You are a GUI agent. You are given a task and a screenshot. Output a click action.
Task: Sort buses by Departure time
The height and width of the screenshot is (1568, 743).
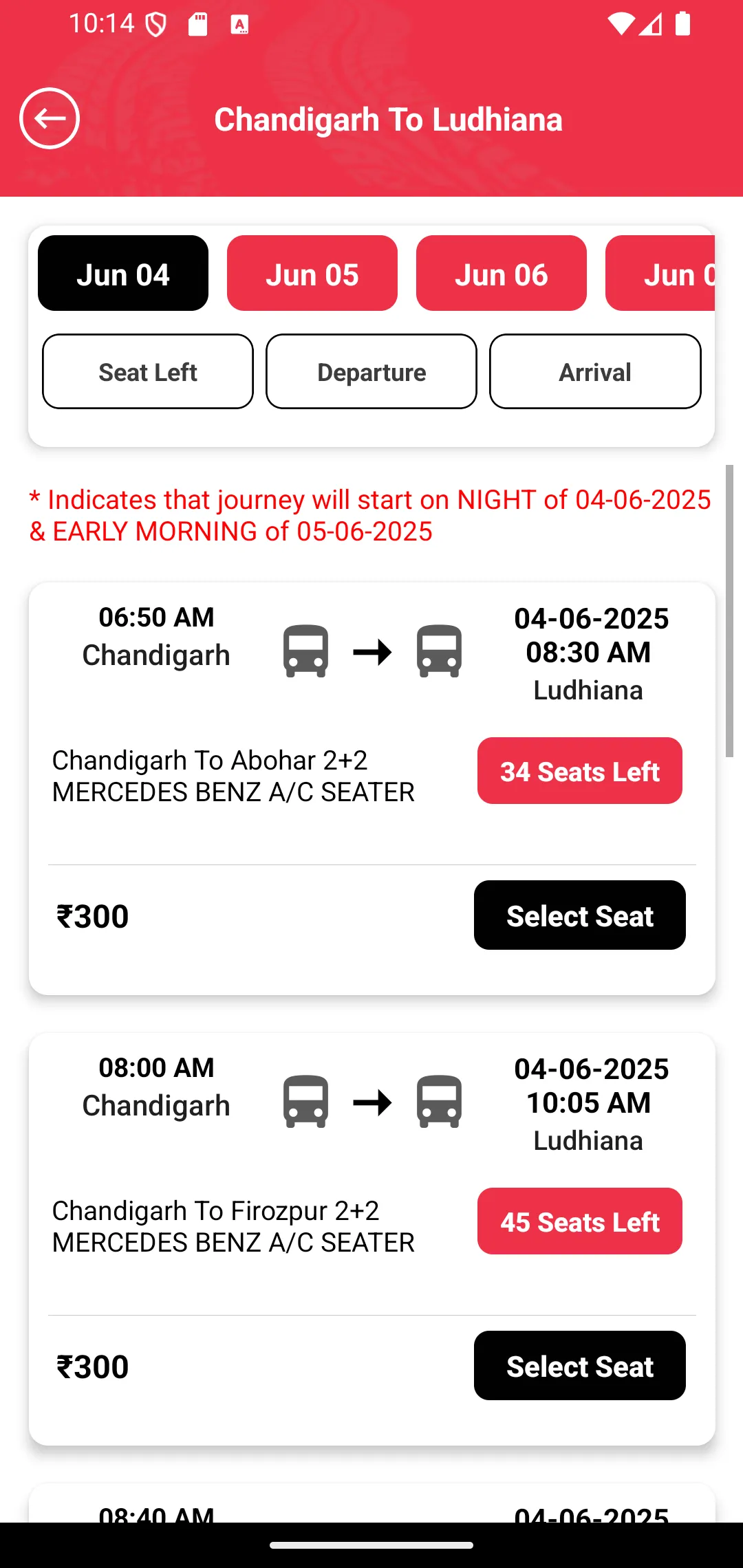[371, 371]
